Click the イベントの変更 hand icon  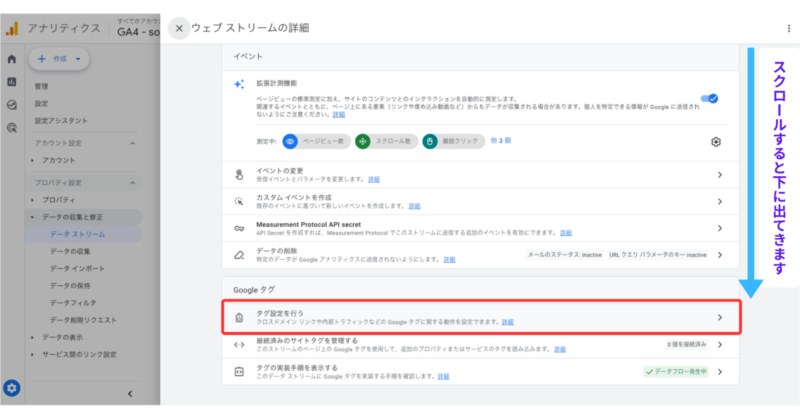point(239,175)
